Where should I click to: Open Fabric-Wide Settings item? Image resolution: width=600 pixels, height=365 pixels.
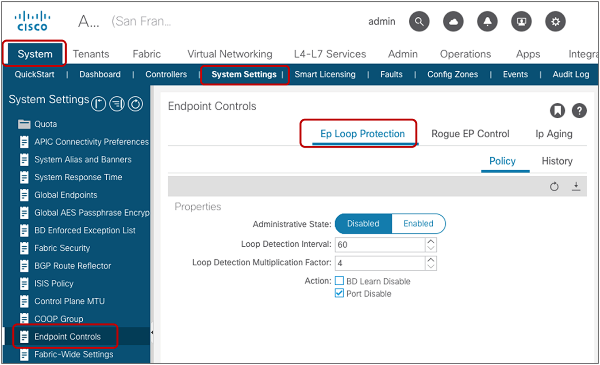[73, 354]
